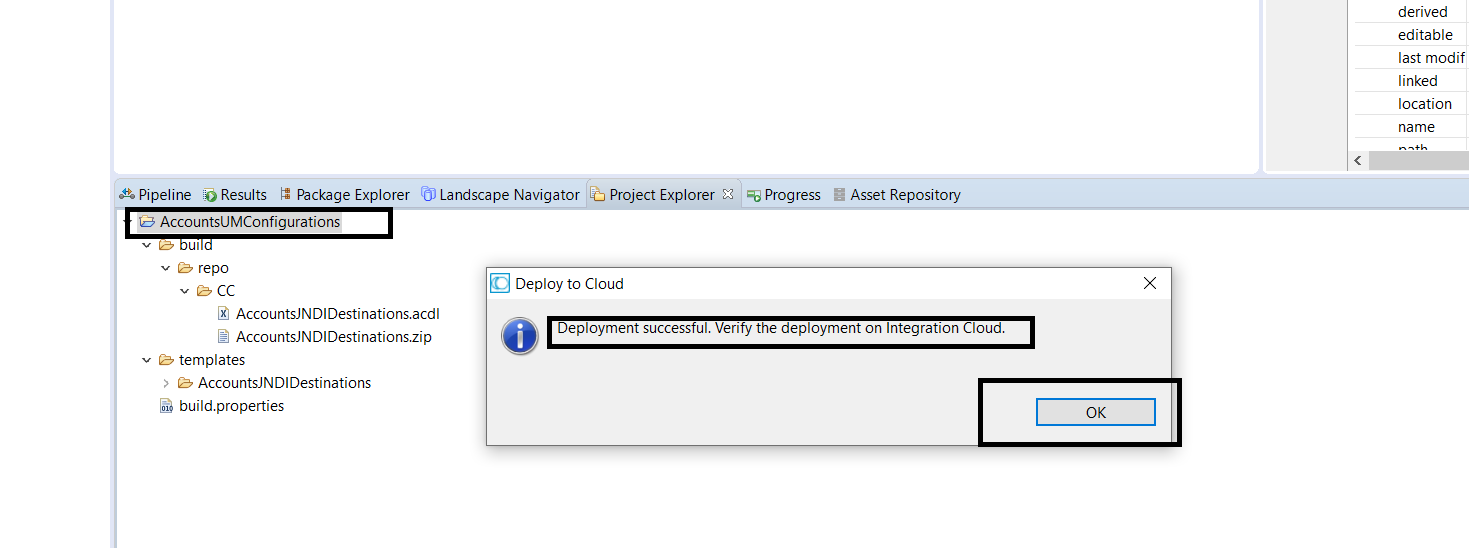Select the templates folder
Viewport: 1469px width, 548px height.
pyautogui.click(x=211, y=360)
